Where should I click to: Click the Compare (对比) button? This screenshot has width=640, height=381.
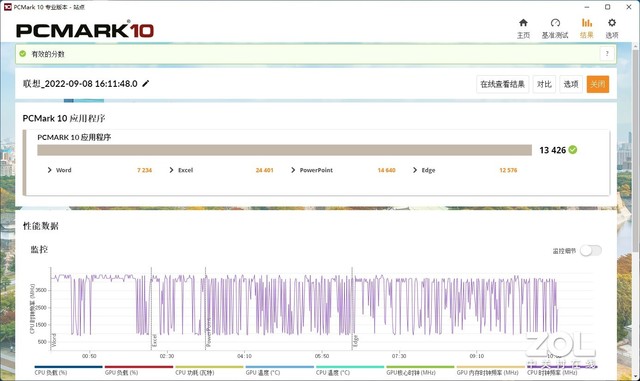[544, 84]
